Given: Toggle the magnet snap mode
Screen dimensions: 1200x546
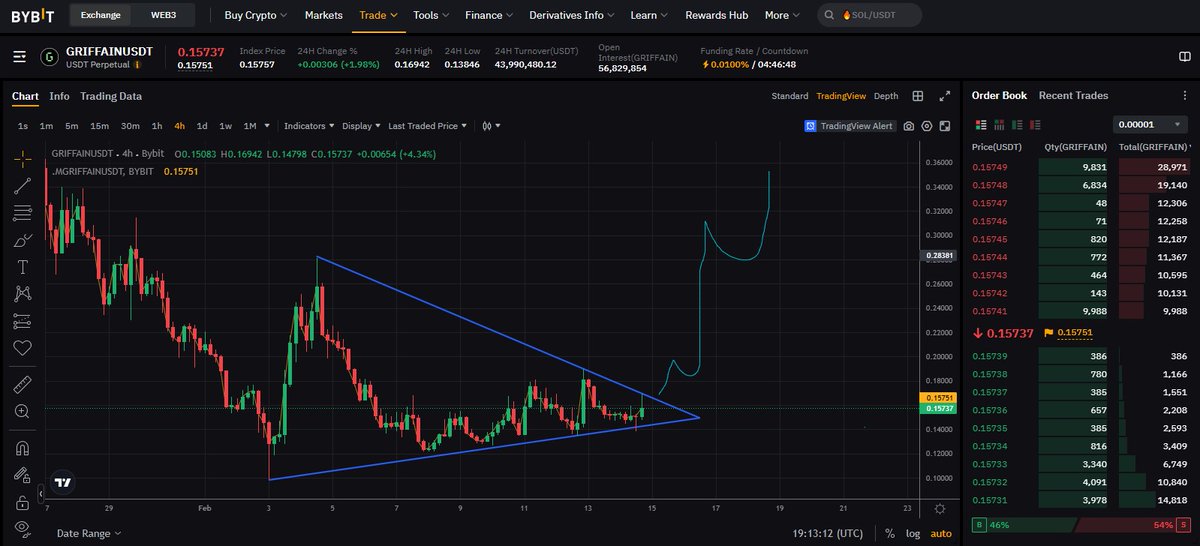Looking at the screenshot, I should 23,447.
